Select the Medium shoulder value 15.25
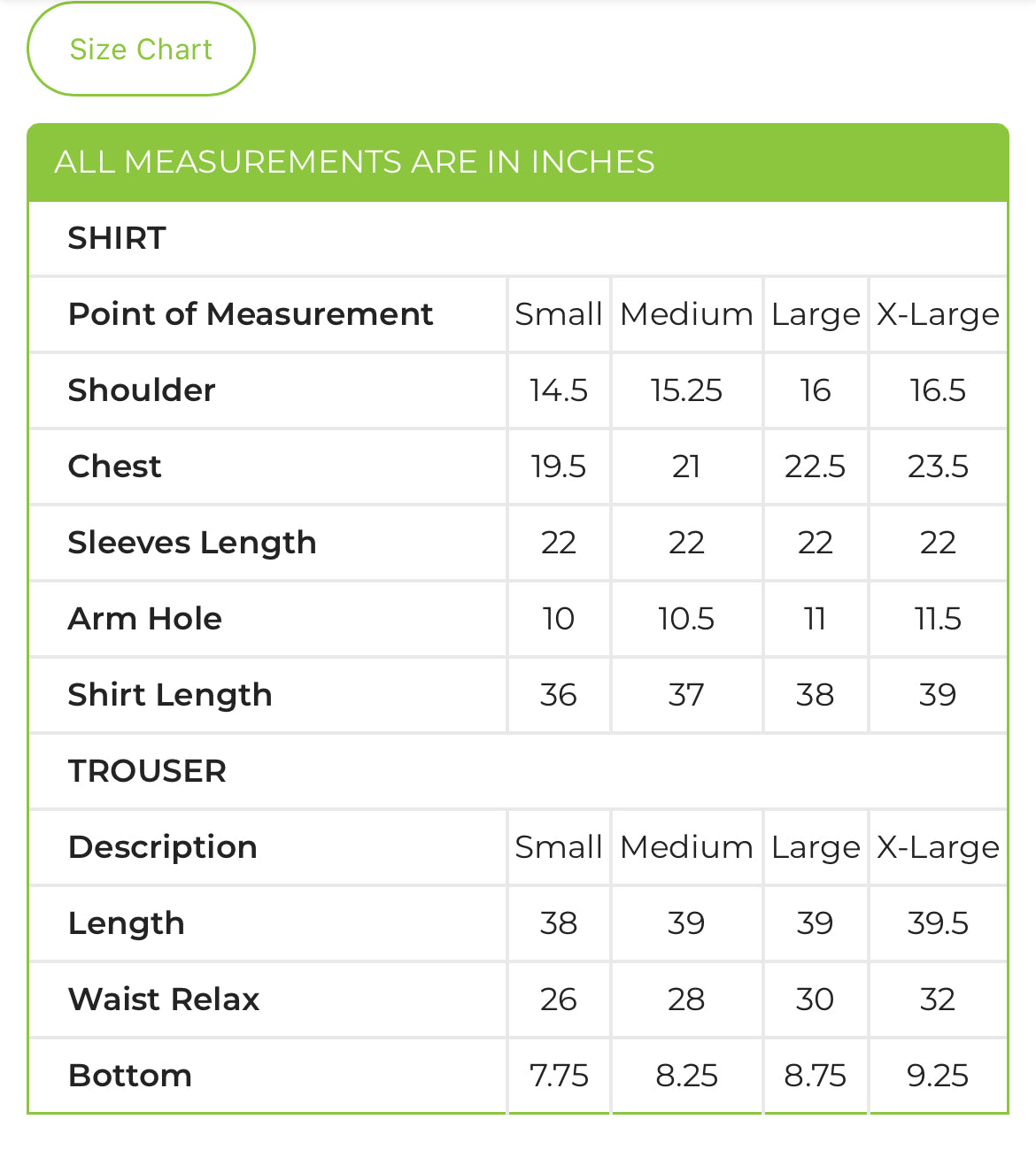1036x1158 pixels. (x=686, y=390)
